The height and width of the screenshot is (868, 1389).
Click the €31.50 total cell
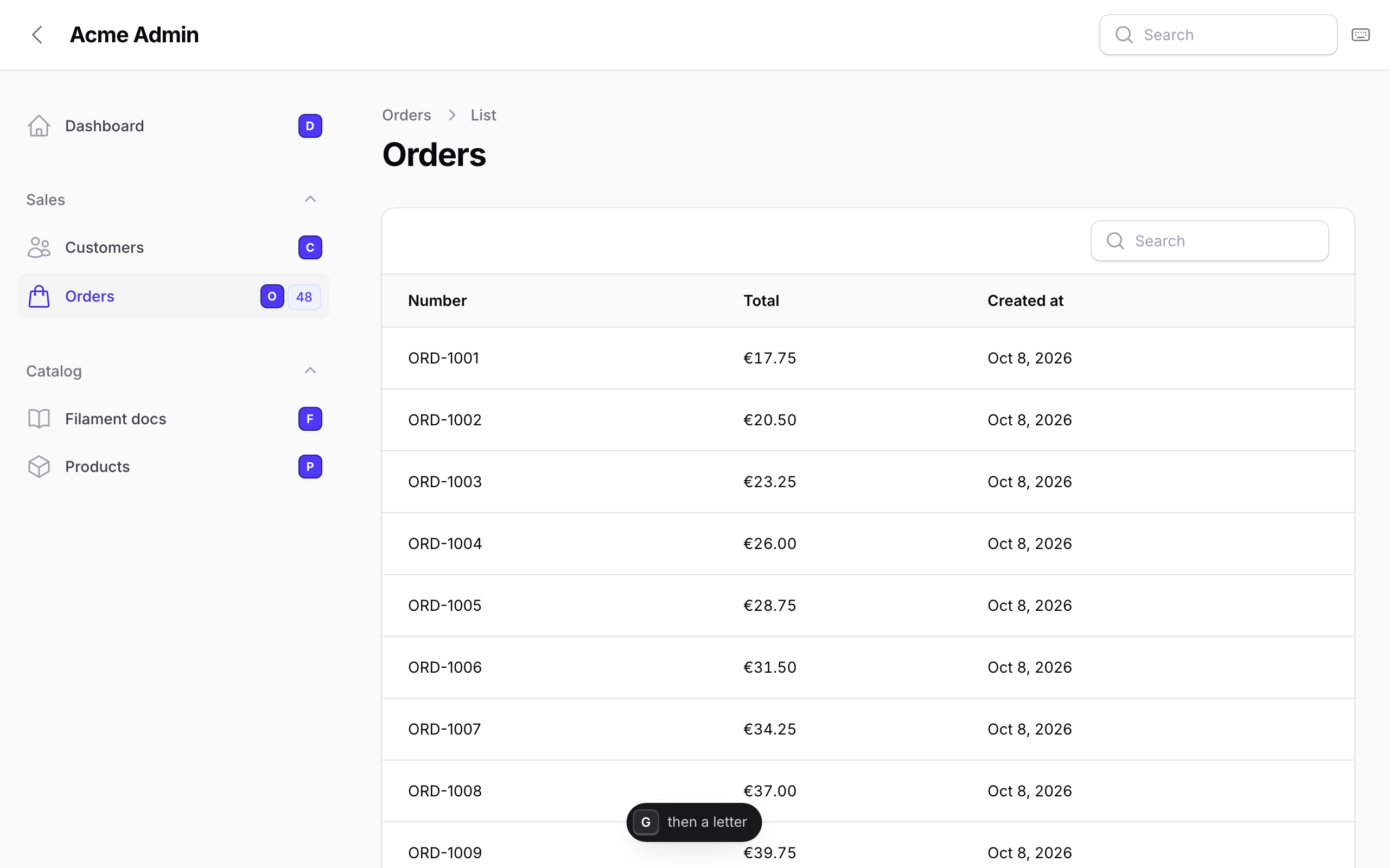coord(770,668)
